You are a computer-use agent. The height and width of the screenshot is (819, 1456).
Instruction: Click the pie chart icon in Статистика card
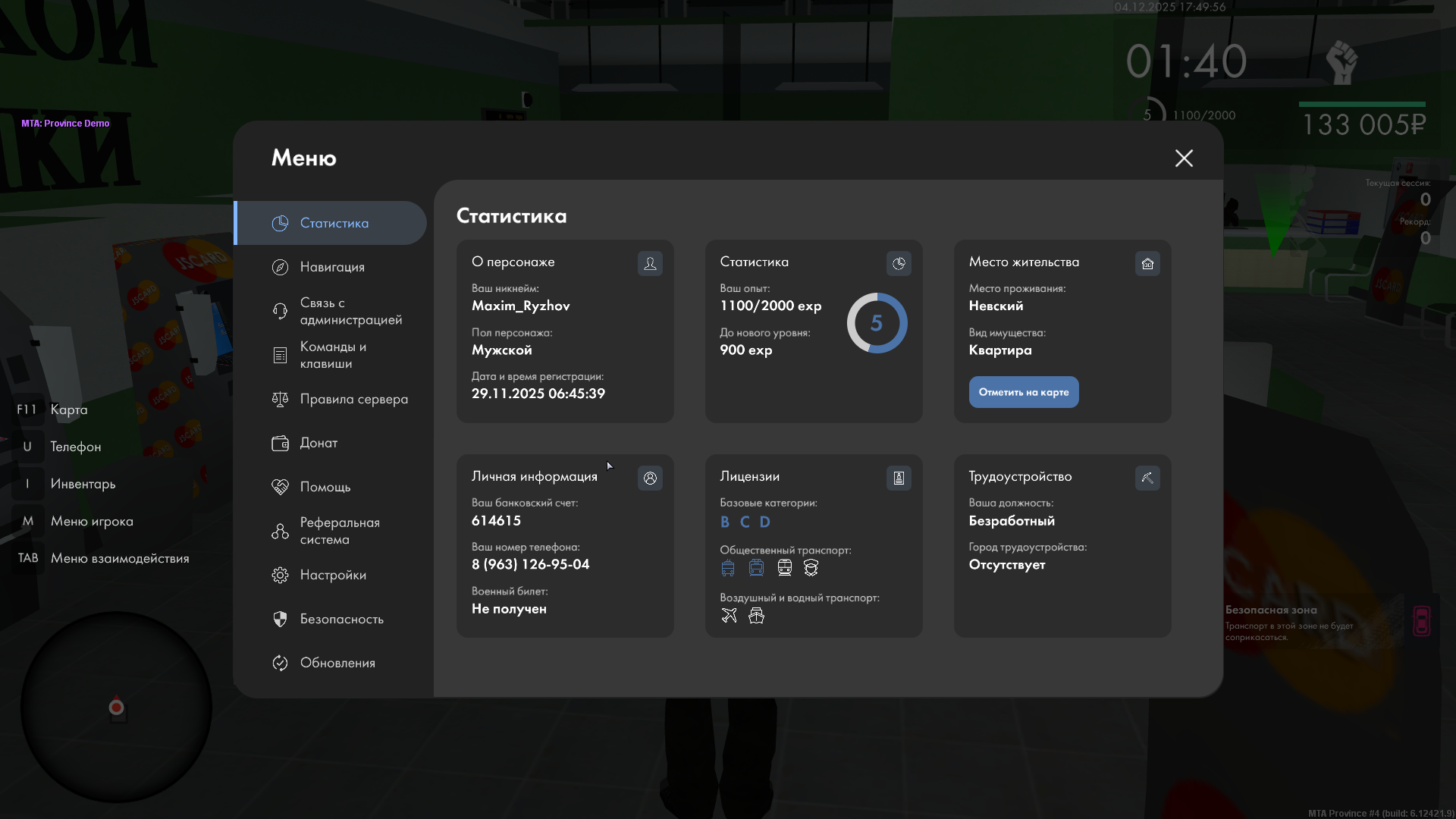click(899, 263)
